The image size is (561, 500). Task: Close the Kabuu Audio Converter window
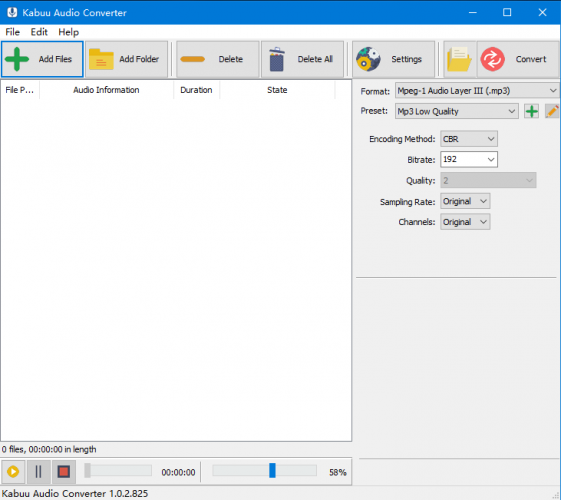(x=542, y=13)
